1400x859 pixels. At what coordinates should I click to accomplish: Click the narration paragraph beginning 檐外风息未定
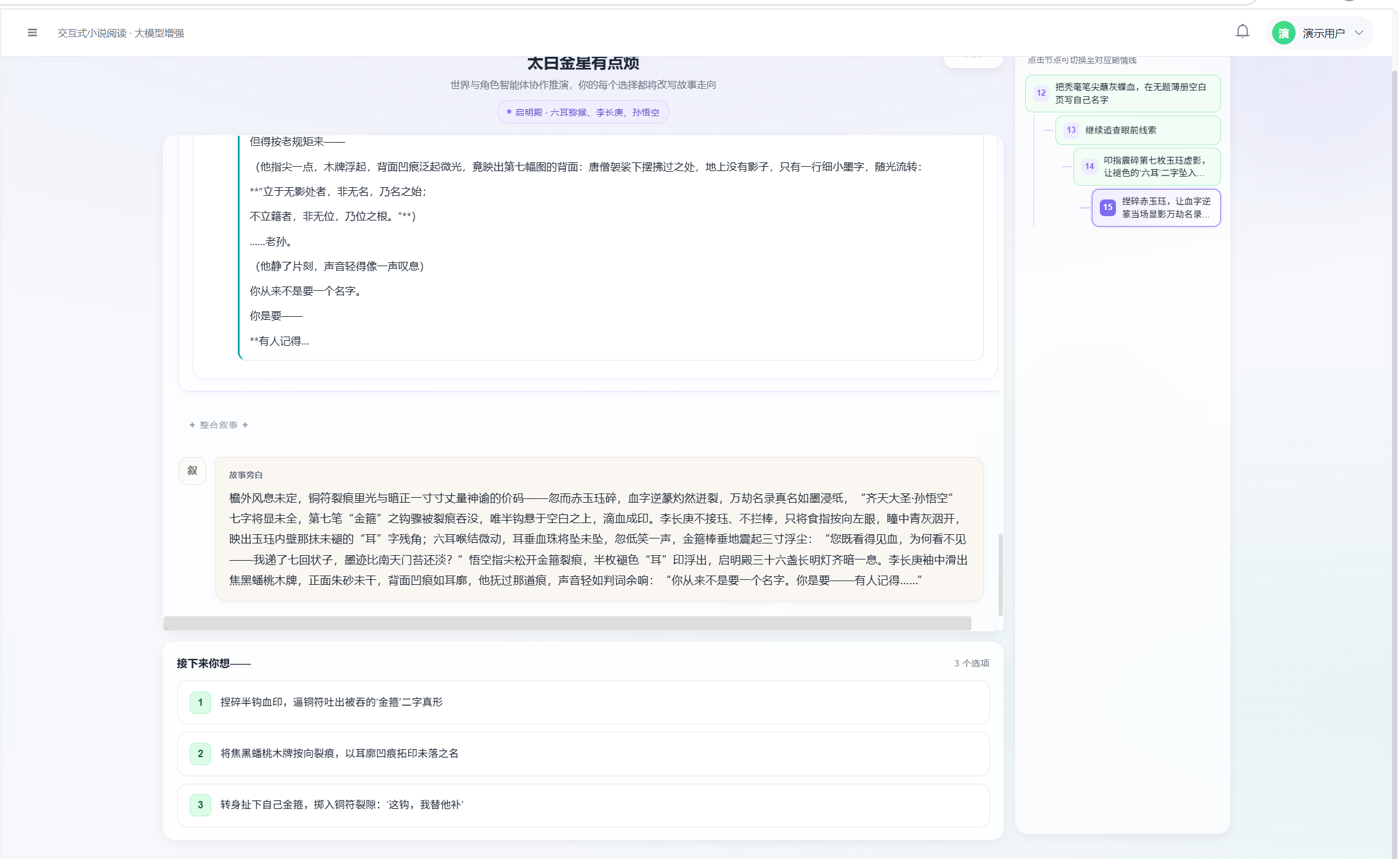pos(598,539)
